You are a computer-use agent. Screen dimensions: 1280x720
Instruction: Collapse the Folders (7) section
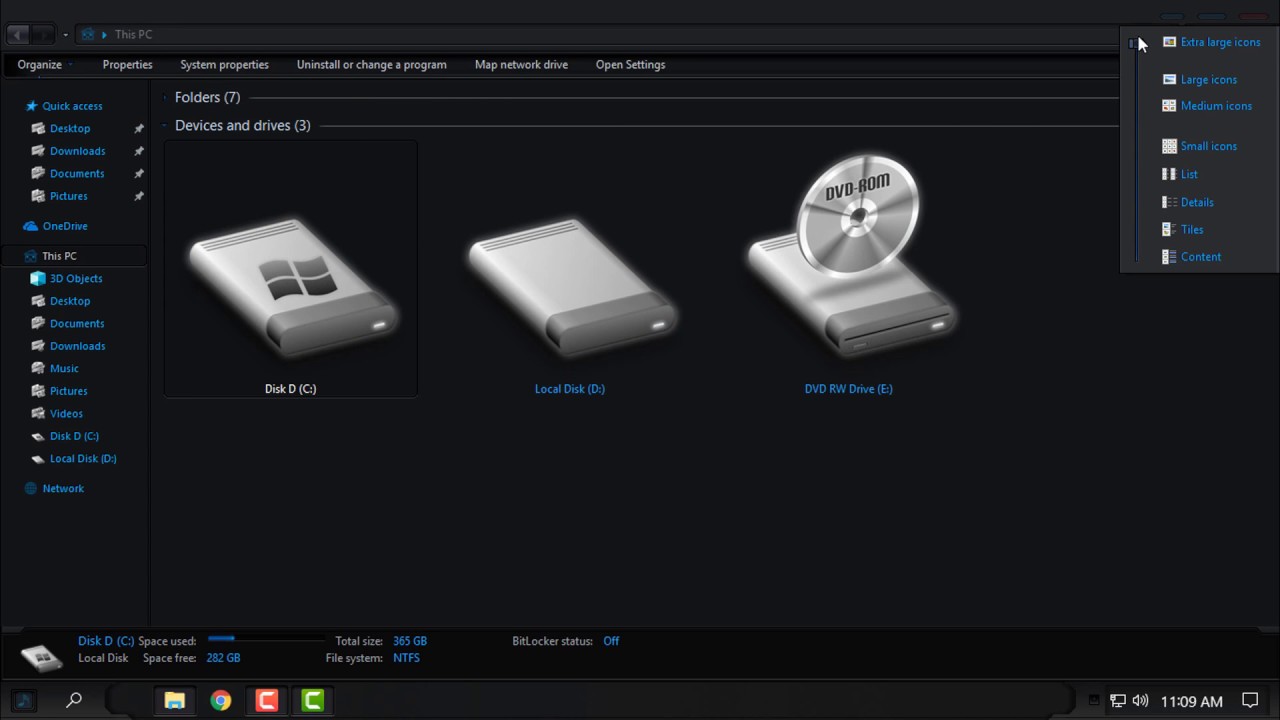click(x=166, y=97)
